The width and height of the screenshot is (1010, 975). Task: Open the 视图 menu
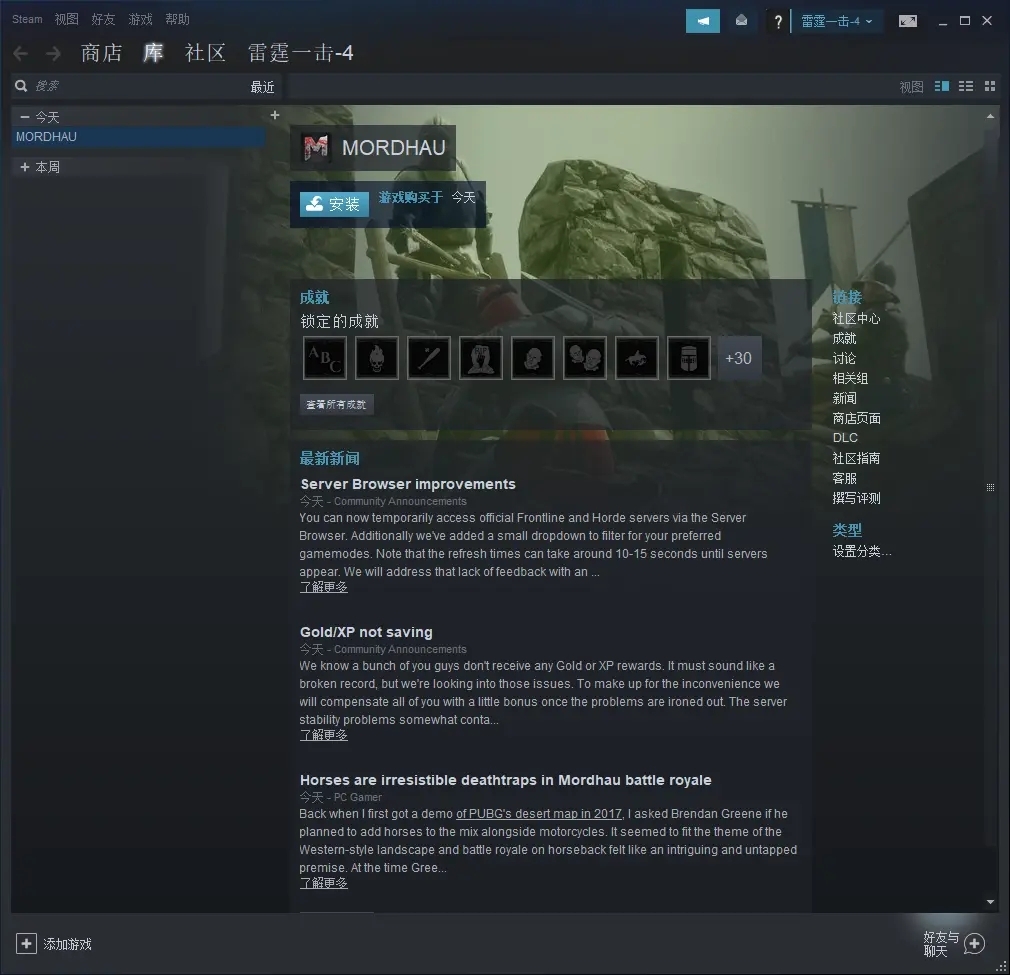click(66, 19)
